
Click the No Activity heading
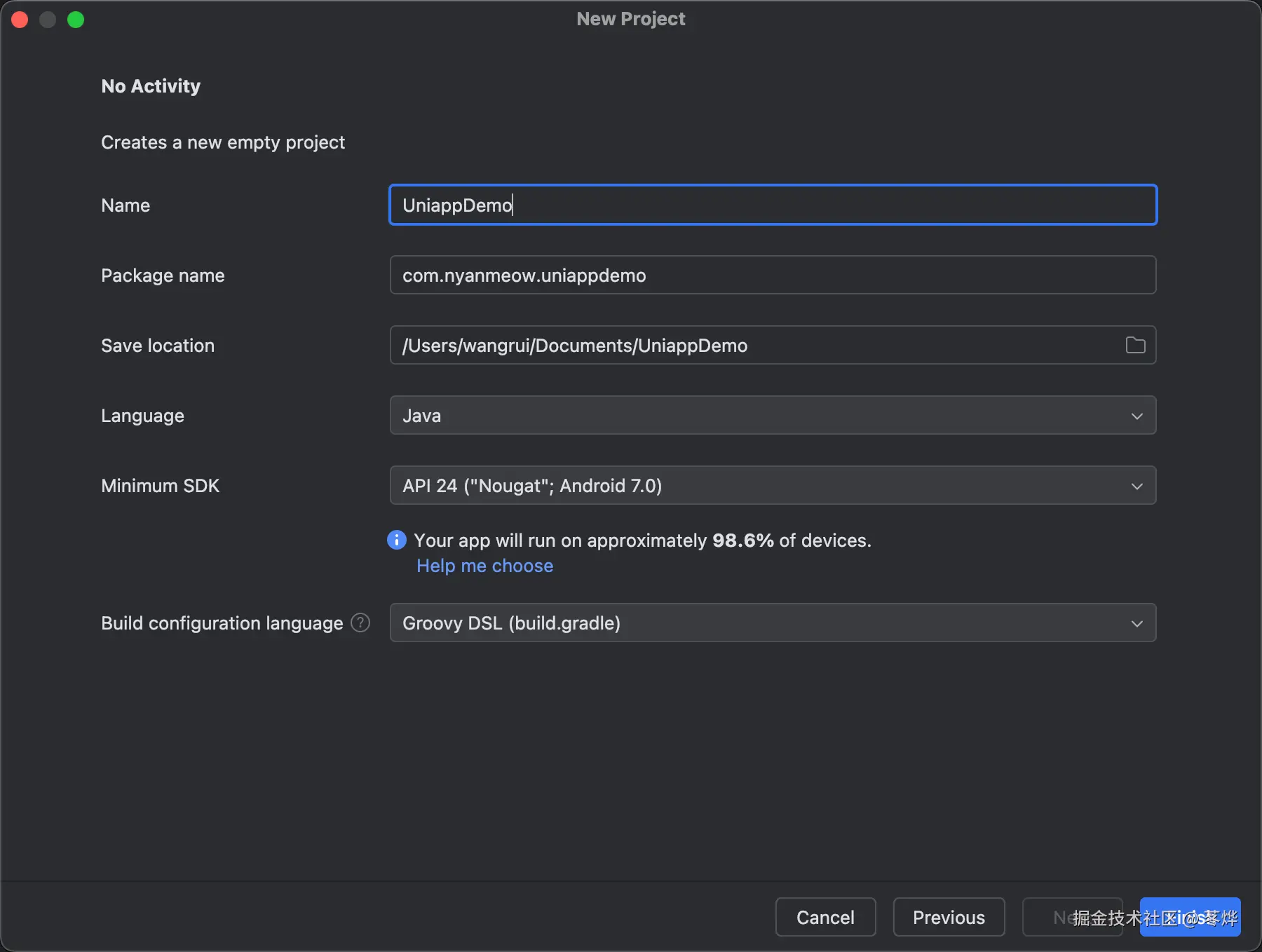pyautogui.click(x=151, y=86)
